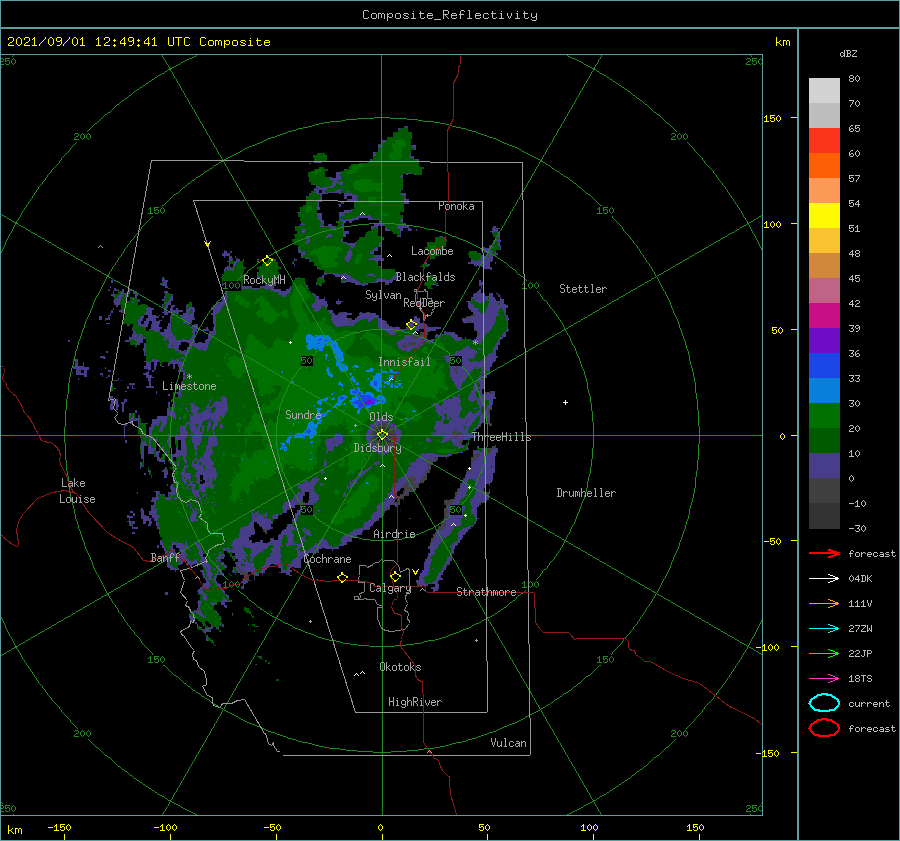Screen dimensions: 900x841
Task: Click the Sundre city label
Action: click(303, 414)
